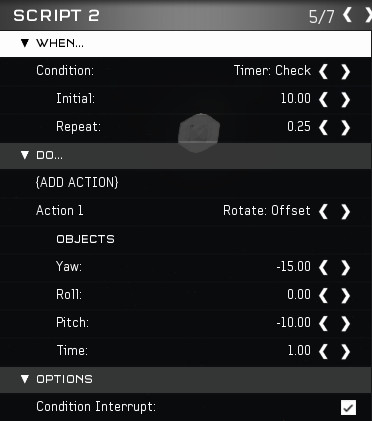The width and height of the screenshot is (372, 421).
Task: Increase Roll value with right arrow
Action: [x=345, y=295]
